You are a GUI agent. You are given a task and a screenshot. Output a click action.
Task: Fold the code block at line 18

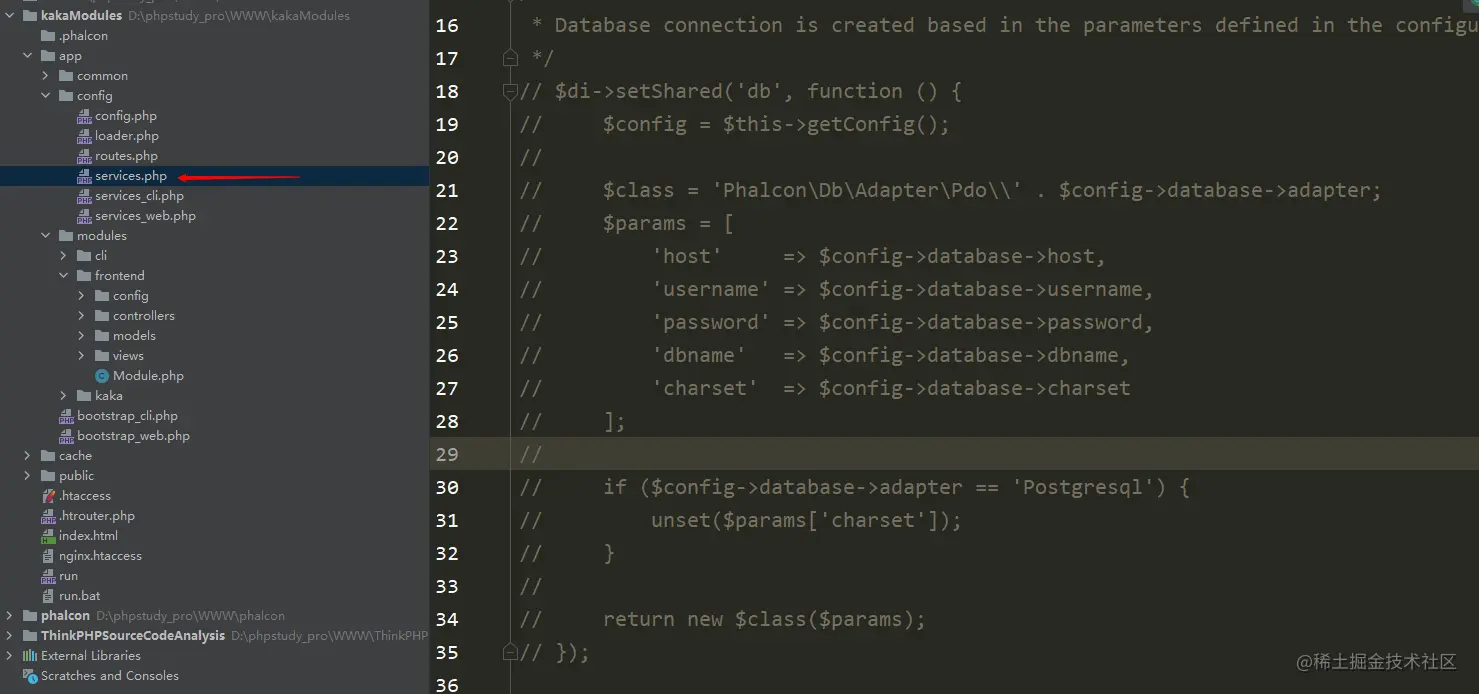tap(510, 91)
